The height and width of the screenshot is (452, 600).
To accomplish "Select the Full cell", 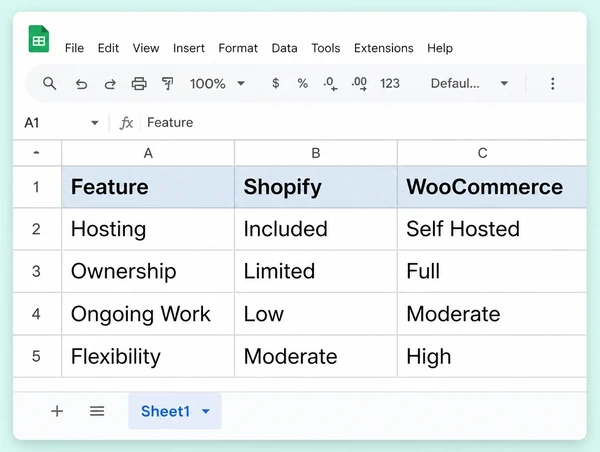I will pos(492,271).
